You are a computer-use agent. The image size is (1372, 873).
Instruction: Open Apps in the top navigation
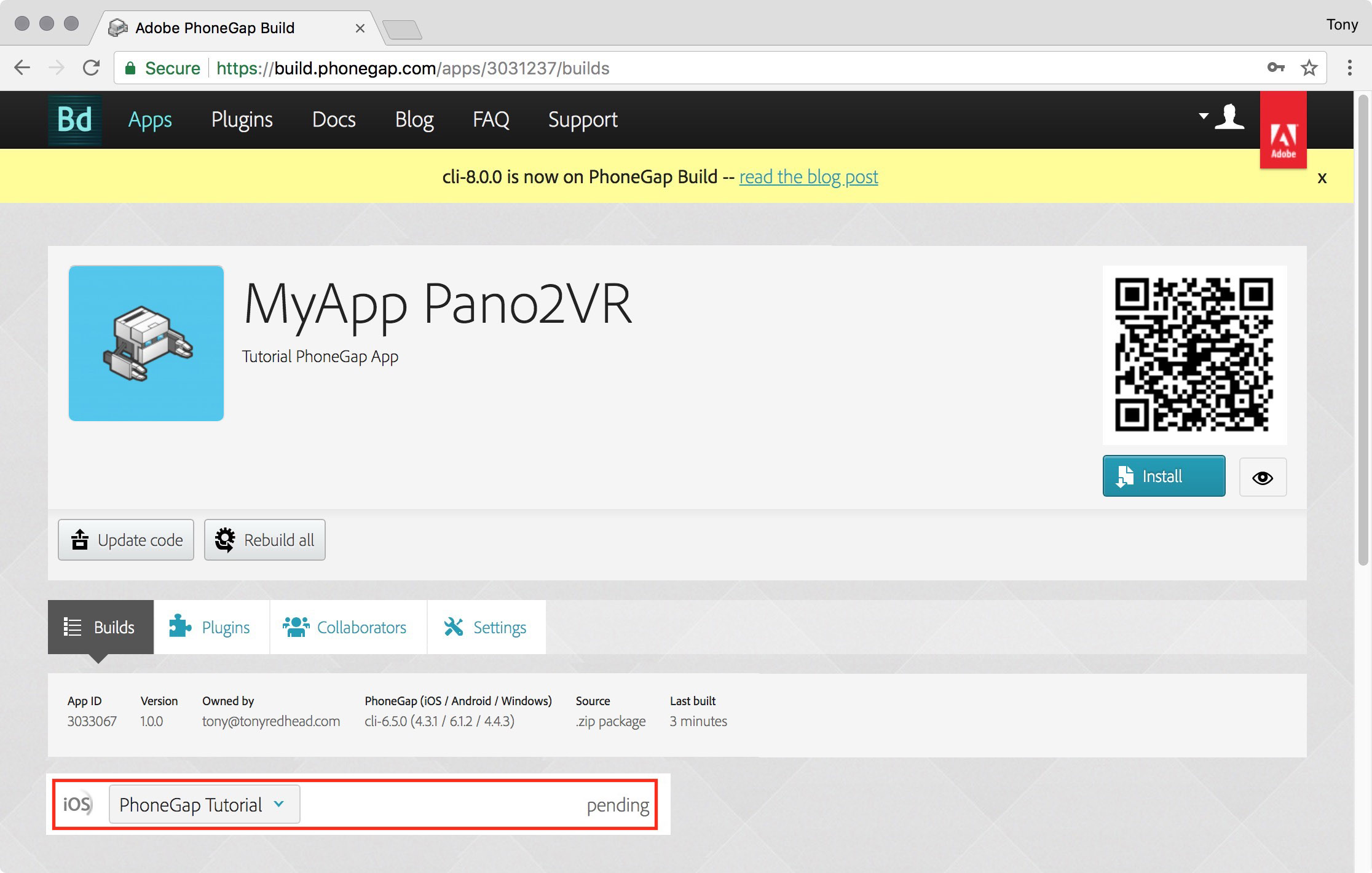tap(150, 119)
